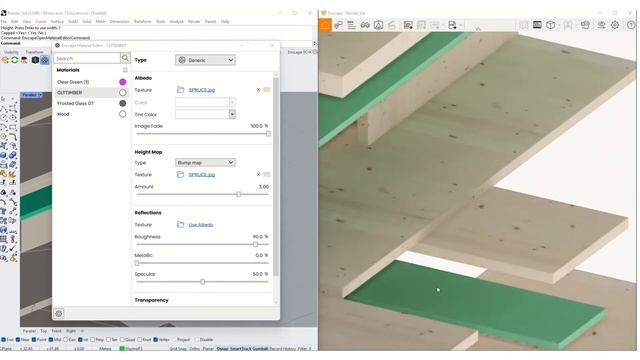This screenshot has width=640, height=360.
Task: Switch to the Top viewport tab
Action: click(43, 331)
